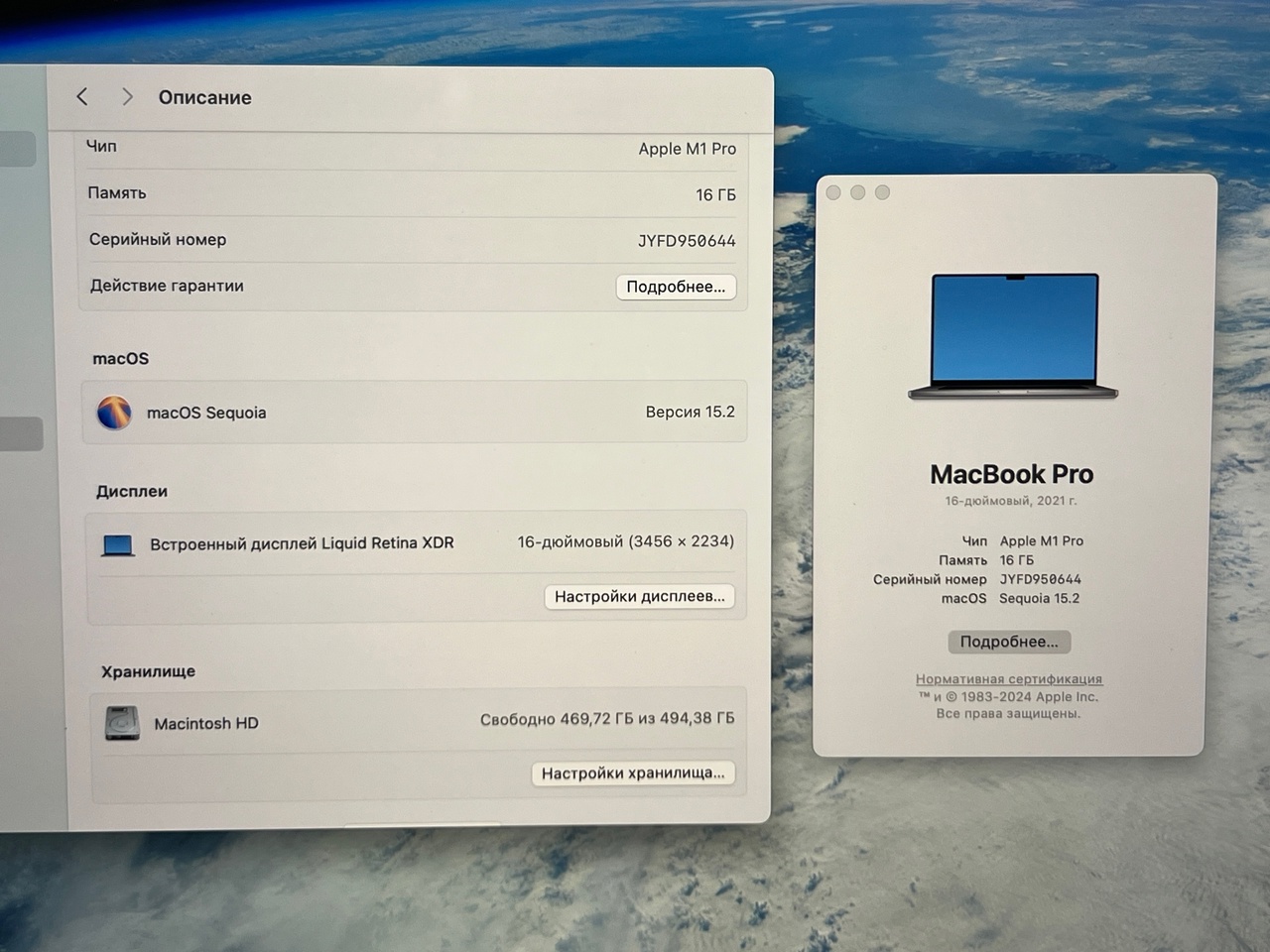Click the Macintosh HD drive icon
1270x952 pixels.
122,723
